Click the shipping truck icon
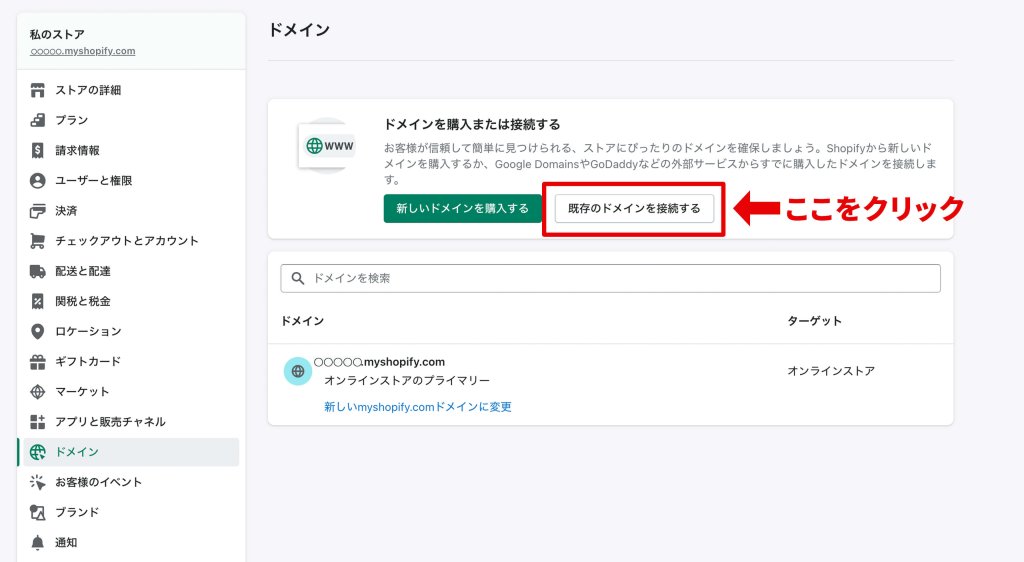The height and width of the screenshot is (562, 1024). coord(38,271)
